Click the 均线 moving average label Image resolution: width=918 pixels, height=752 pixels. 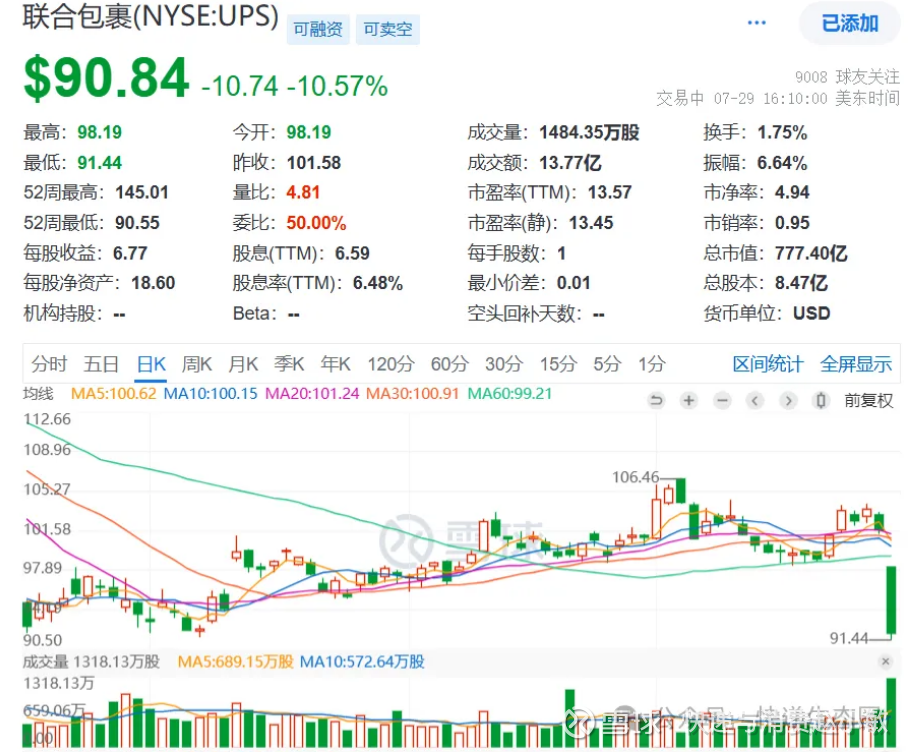(x=38, y=394)
